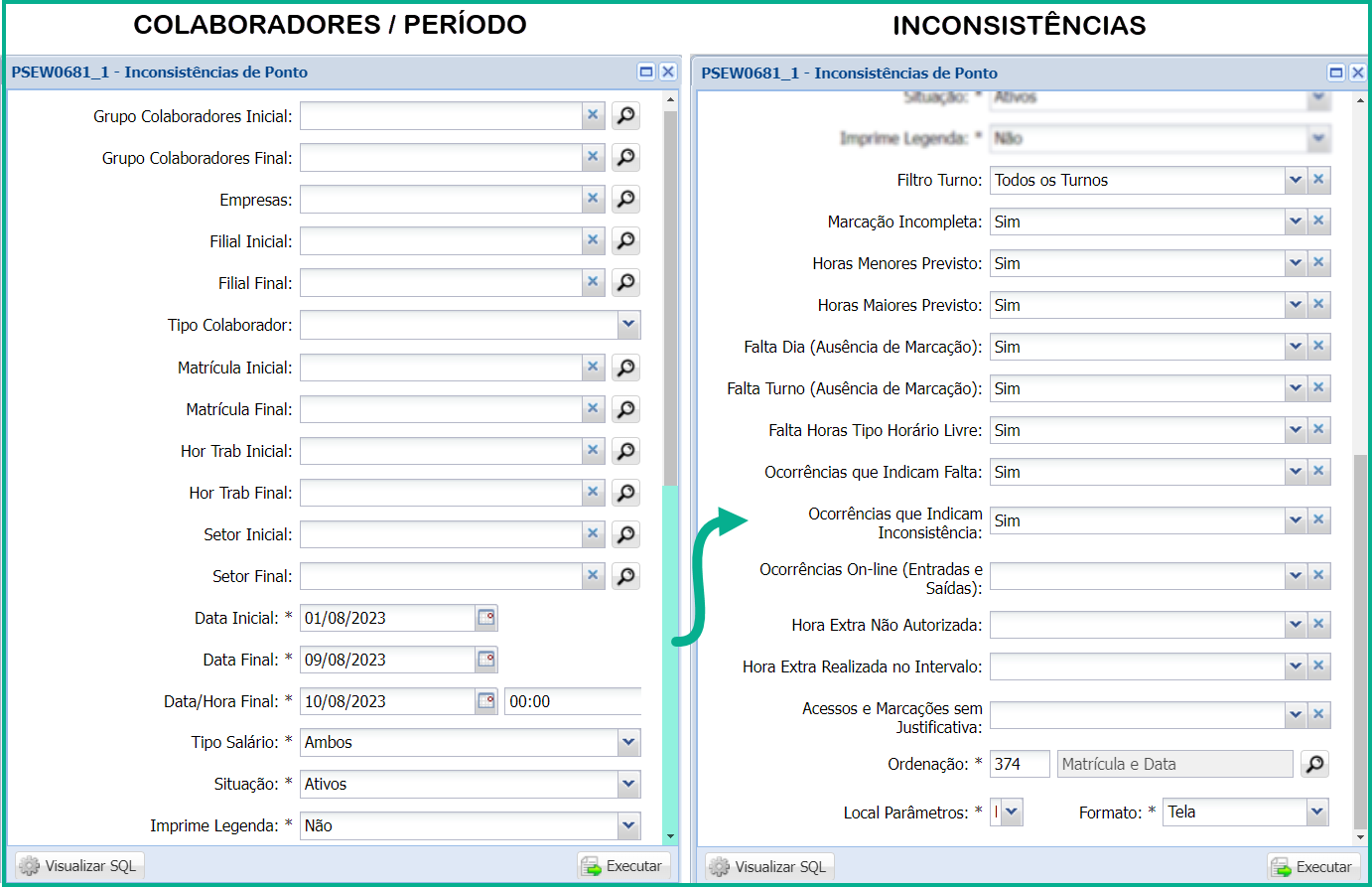Clear the Marcação Incompleta selection
1372x887 pixels.
(1318, 222)
